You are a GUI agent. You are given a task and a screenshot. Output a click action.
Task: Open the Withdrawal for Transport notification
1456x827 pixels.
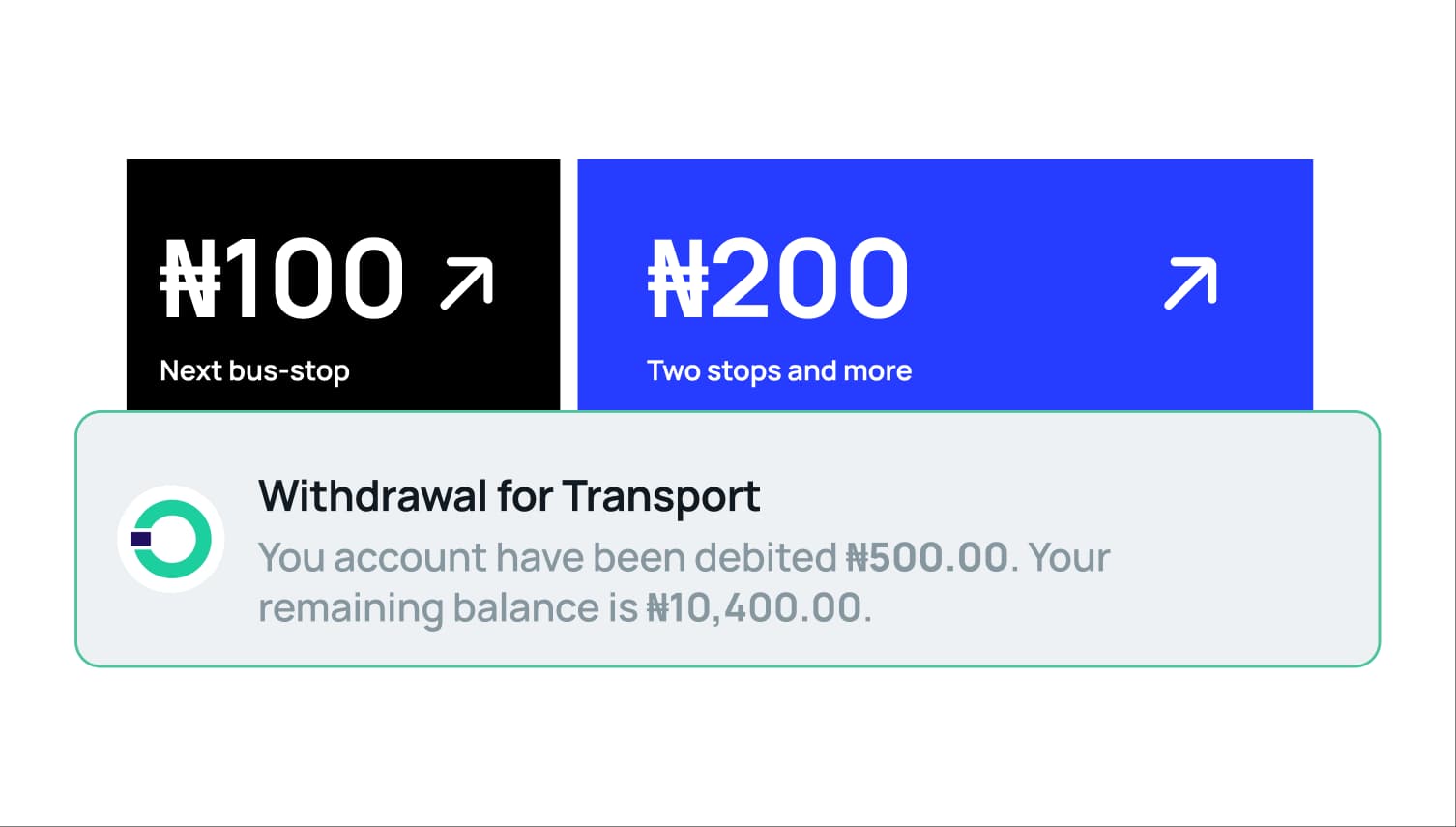727,539
